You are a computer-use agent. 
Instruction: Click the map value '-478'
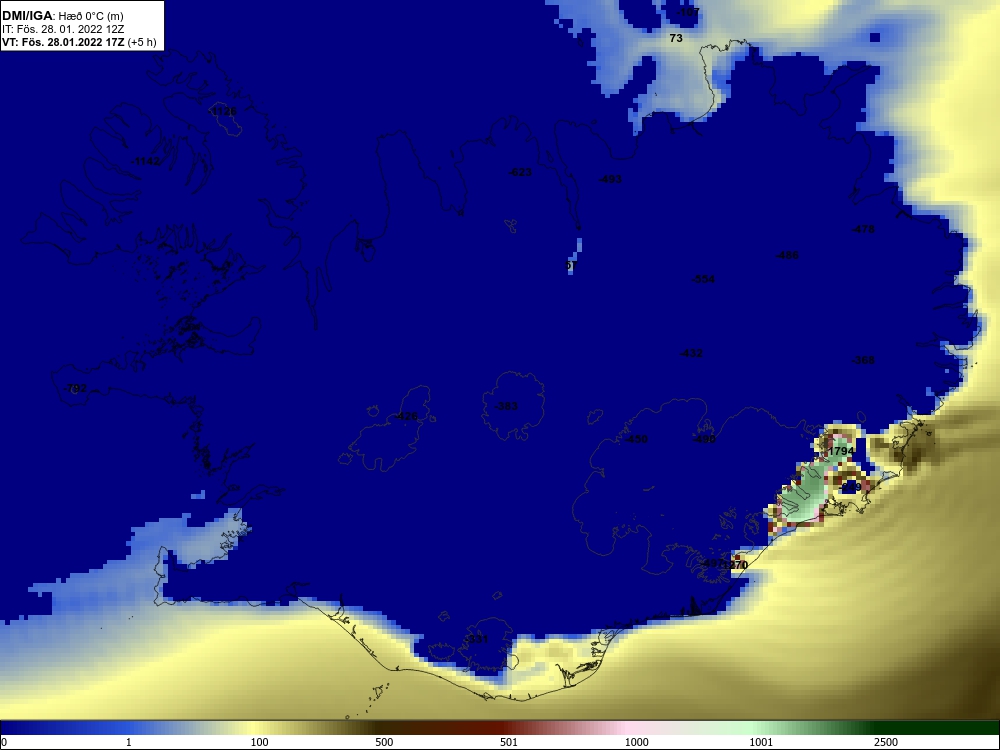(864, 230)
